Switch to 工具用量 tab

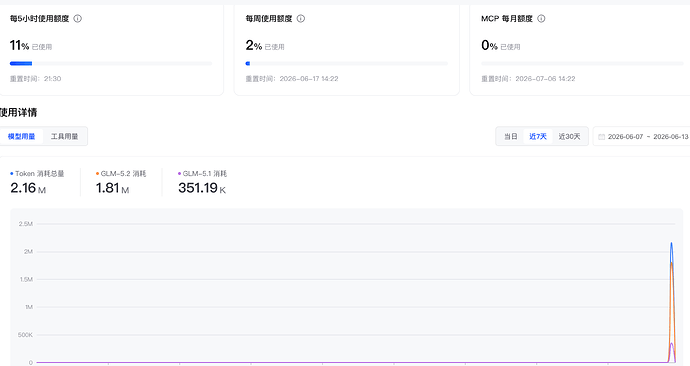[x=64, y=136]
